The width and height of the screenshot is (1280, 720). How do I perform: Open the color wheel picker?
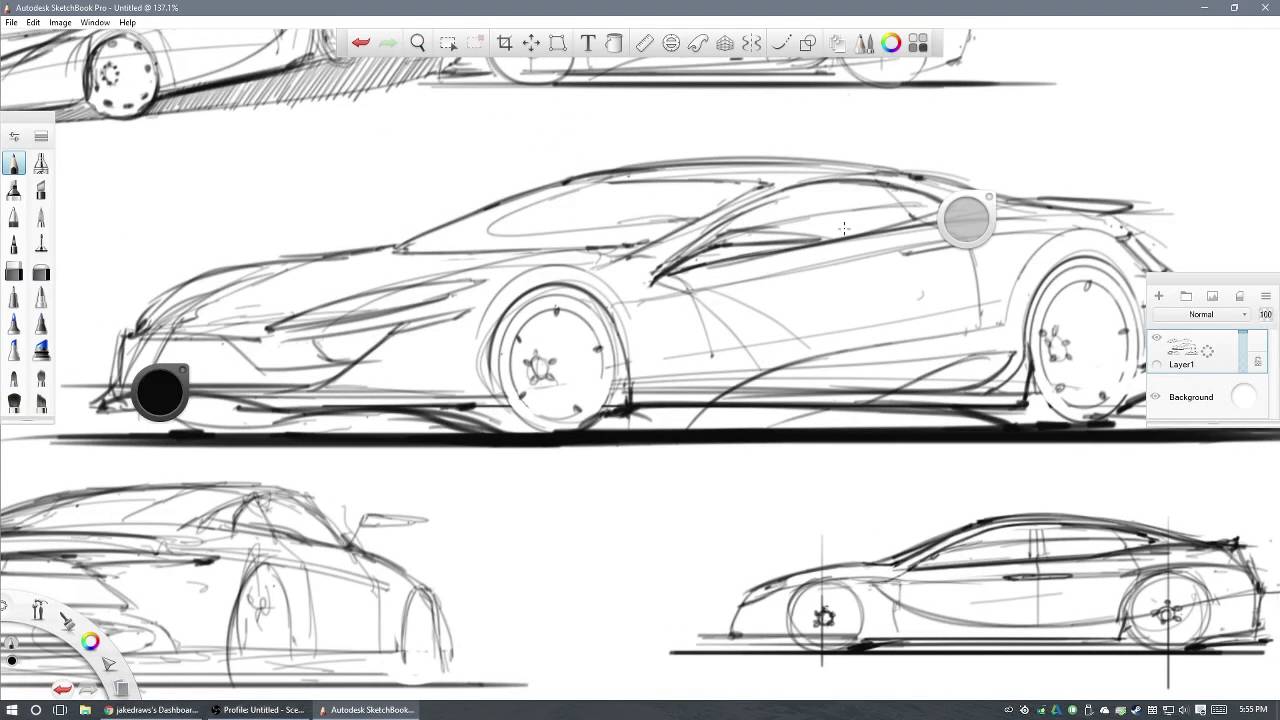(x=890, y=42)
